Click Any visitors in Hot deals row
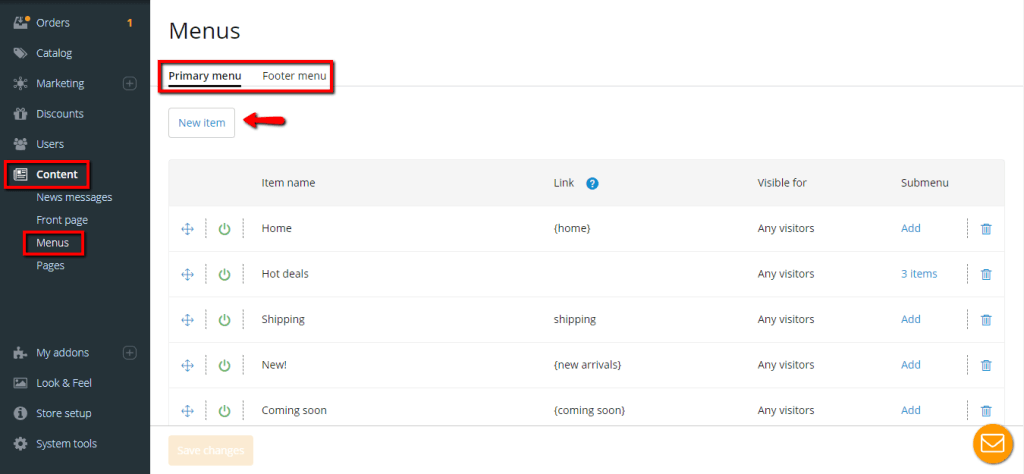 786,274
